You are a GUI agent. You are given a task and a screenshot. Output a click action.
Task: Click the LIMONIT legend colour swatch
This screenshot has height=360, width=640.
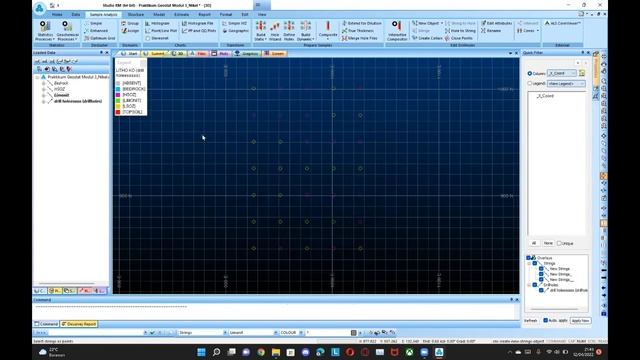pos(118,100)
